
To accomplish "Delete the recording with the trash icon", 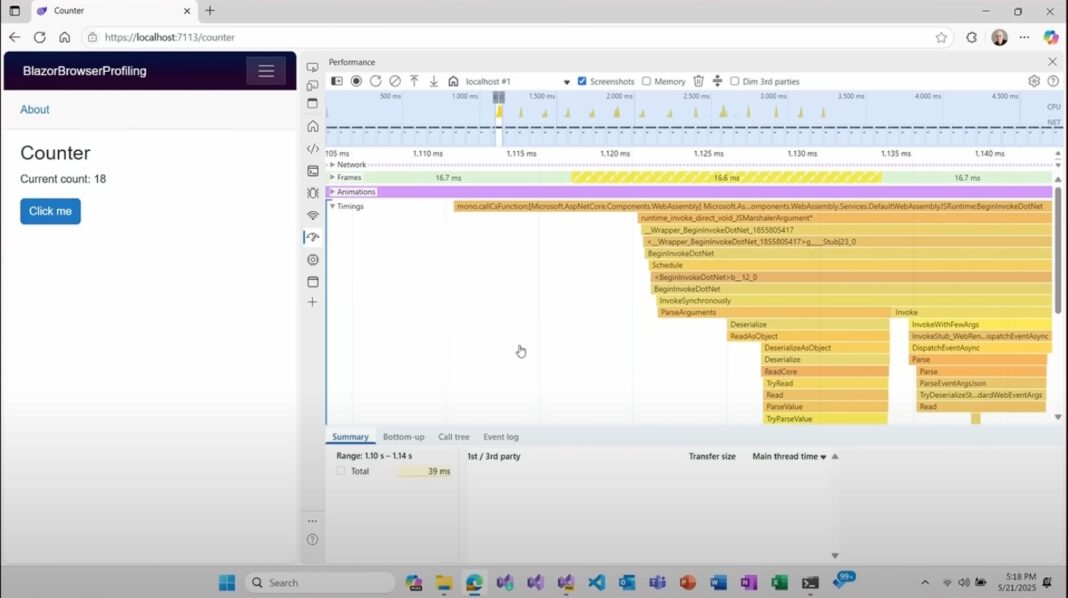I will (697, 81).
